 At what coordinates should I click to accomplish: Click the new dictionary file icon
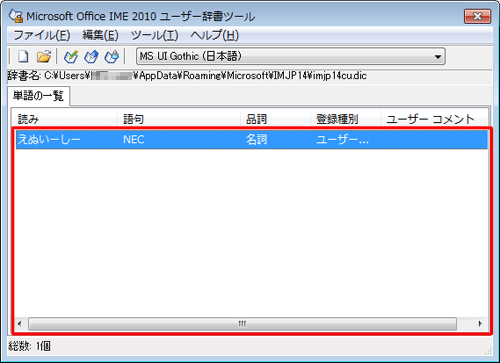pos(23,56)
